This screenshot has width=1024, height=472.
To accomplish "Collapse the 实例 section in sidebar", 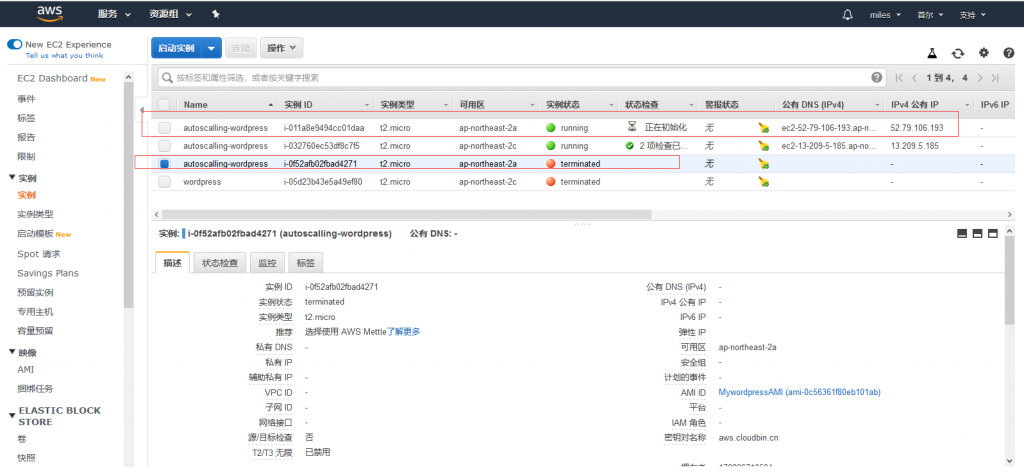I will (x=12, y=178).
